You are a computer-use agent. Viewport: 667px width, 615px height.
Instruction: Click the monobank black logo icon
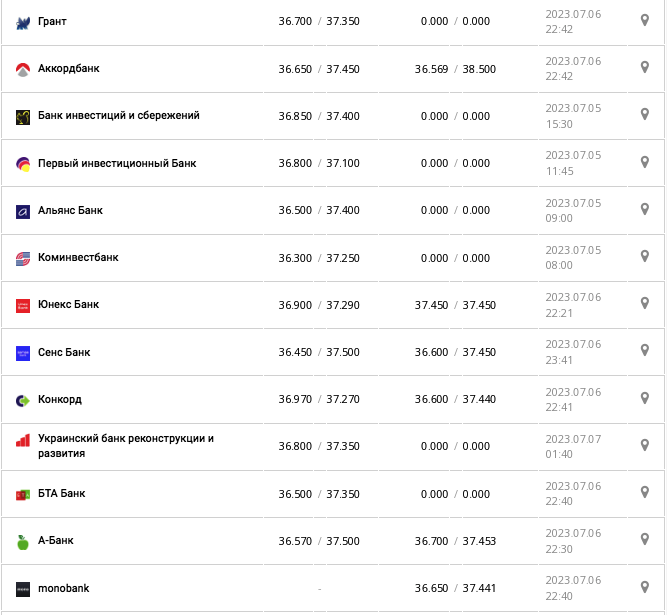coord(23,589)
